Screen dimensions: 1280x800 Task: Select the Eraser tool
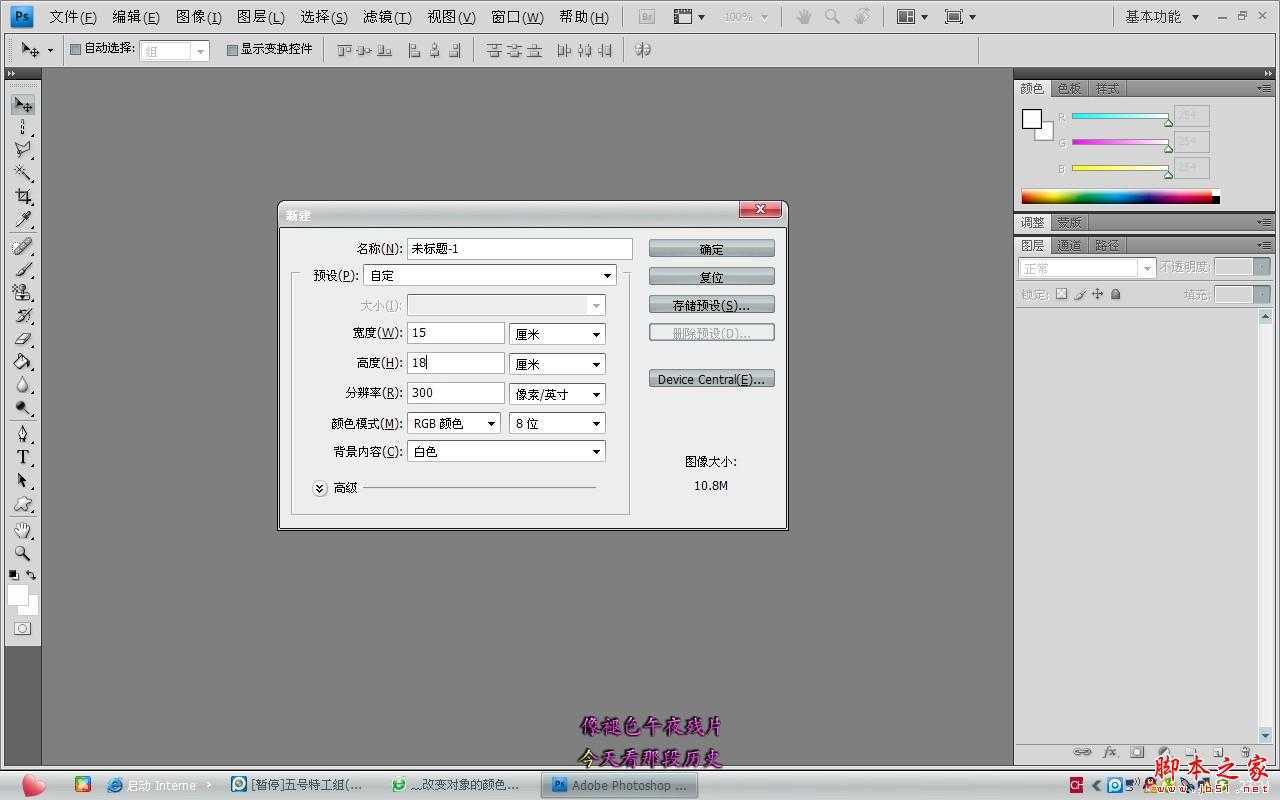(22, 338)
